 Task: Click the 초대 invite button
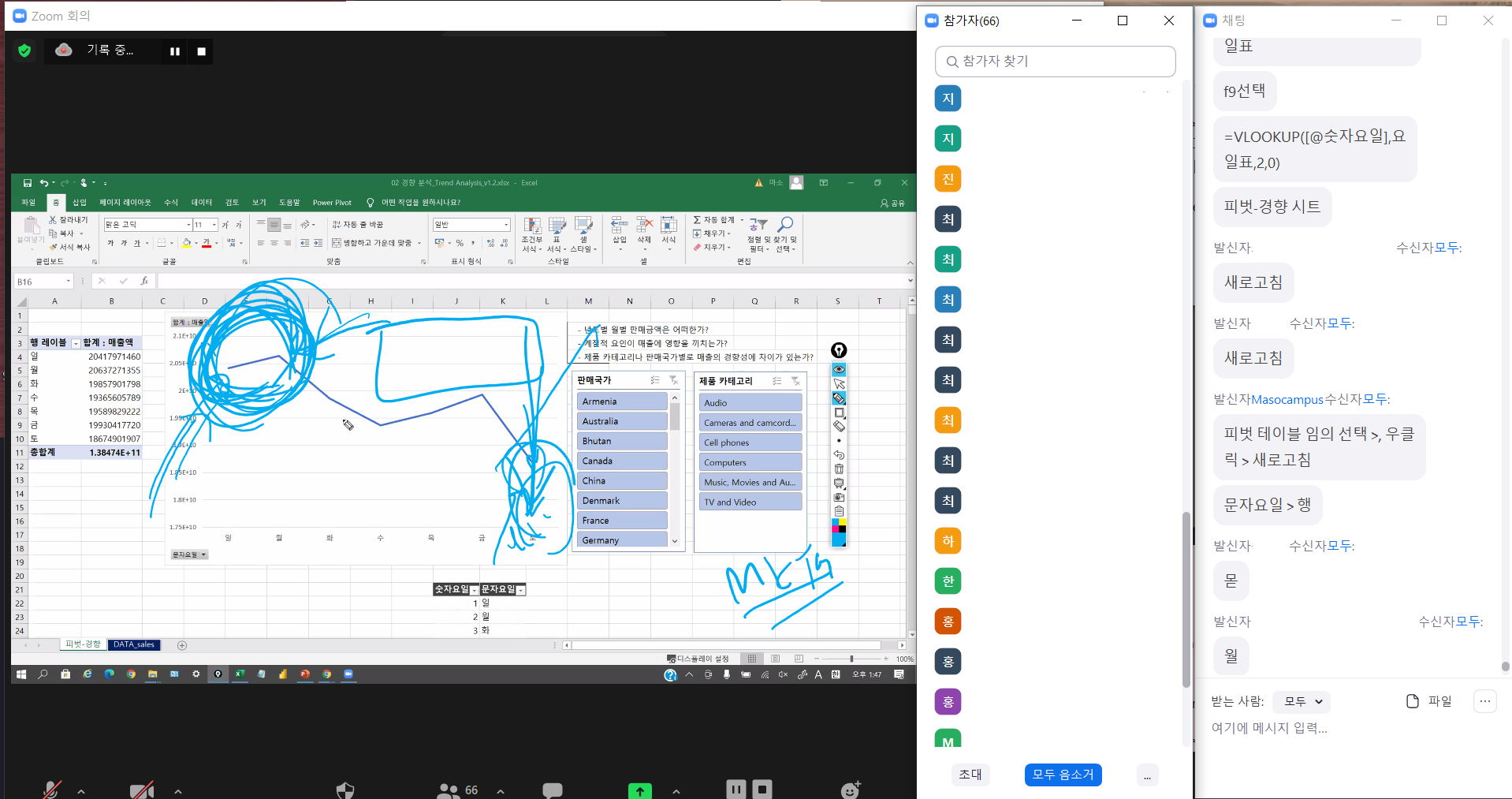click(970, 775)
